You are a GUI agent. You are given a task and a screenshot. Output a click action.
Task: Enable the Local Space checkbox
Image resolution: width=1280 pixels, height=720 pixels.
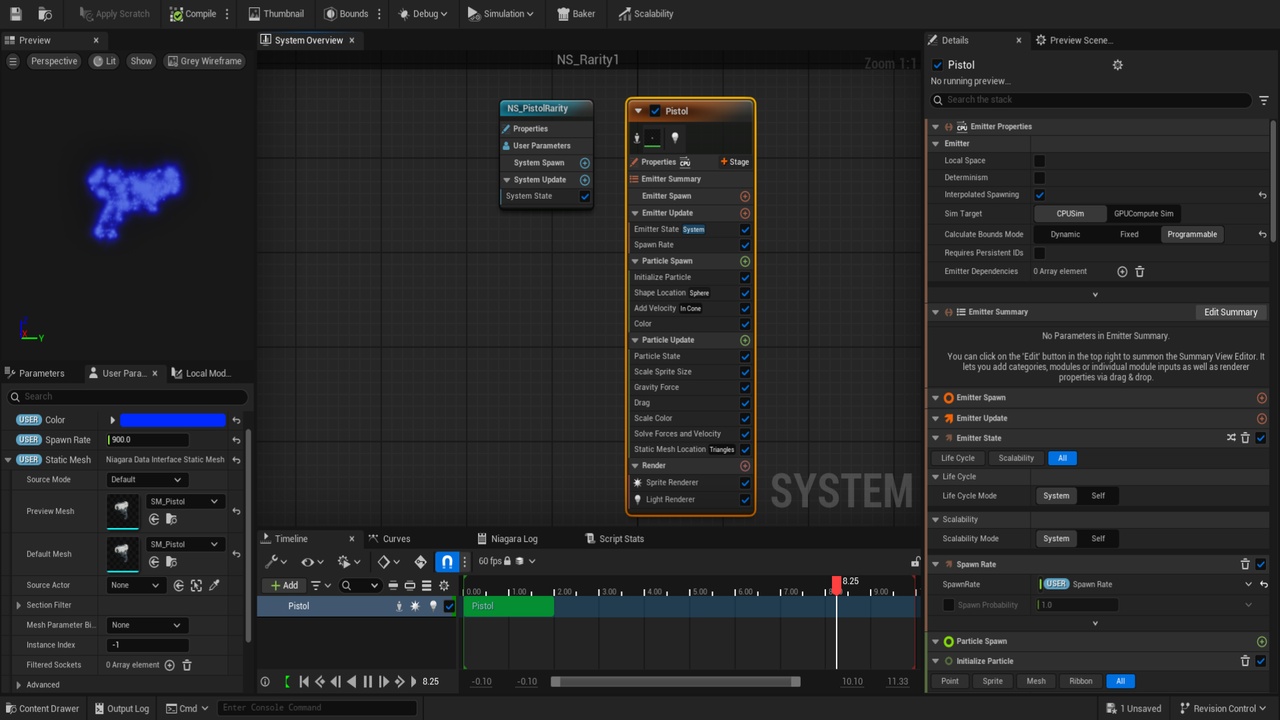(1039, 161)
